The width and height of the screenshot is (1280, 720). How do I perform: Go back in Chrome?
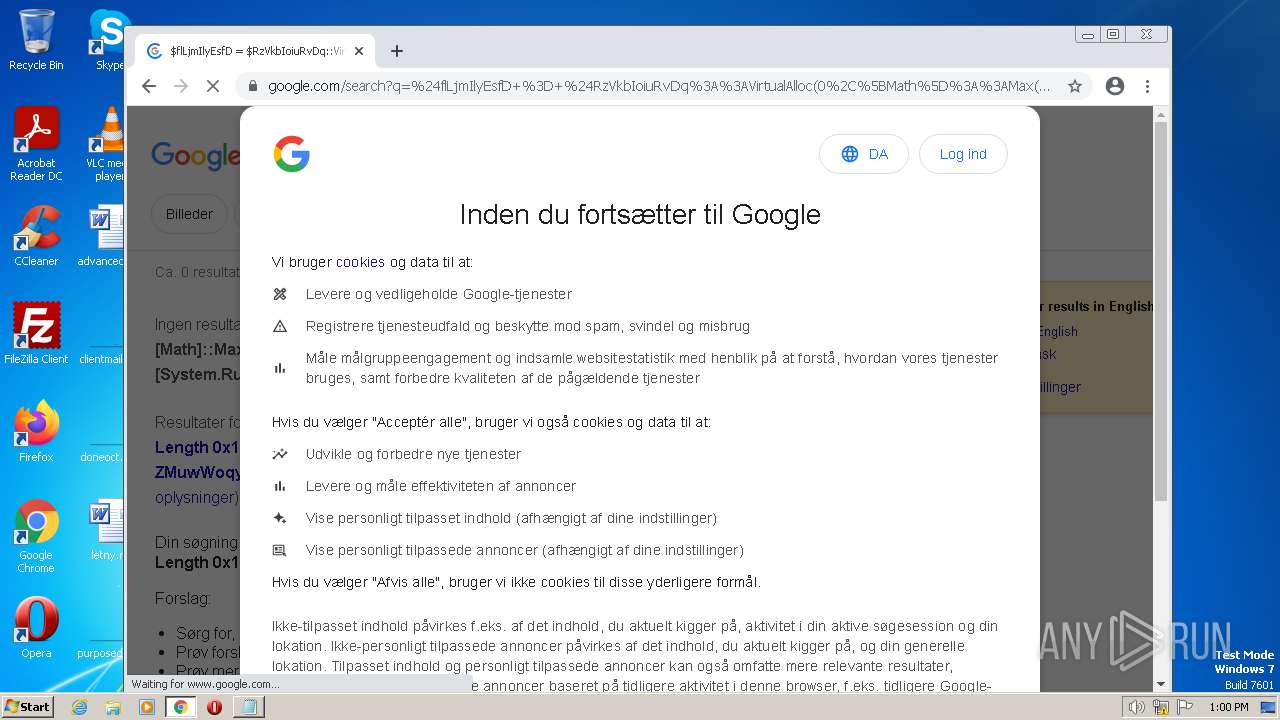pyautogui.click(x=149, y=86)
